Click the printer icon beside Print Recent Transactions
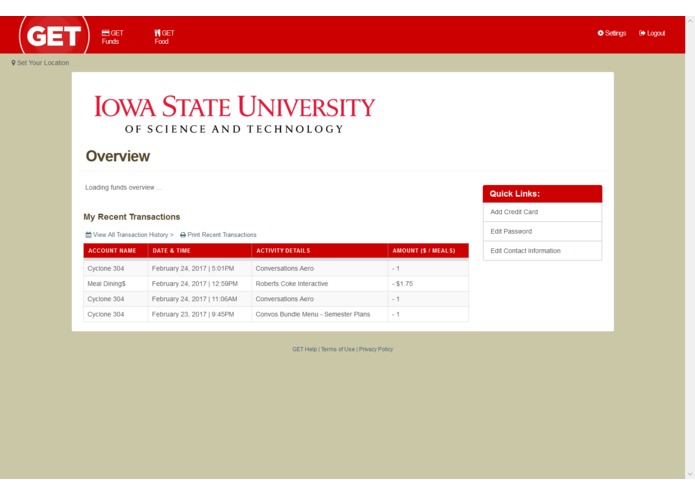 tap(183, 235)
